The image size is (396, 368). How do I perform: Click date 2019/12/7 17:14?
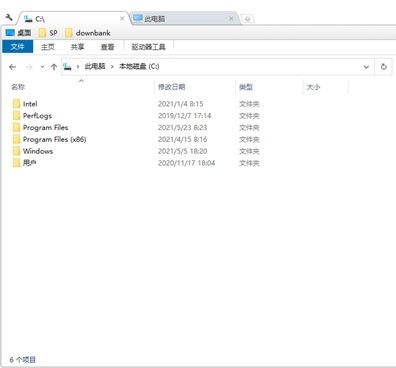click(x=185, y=116)
